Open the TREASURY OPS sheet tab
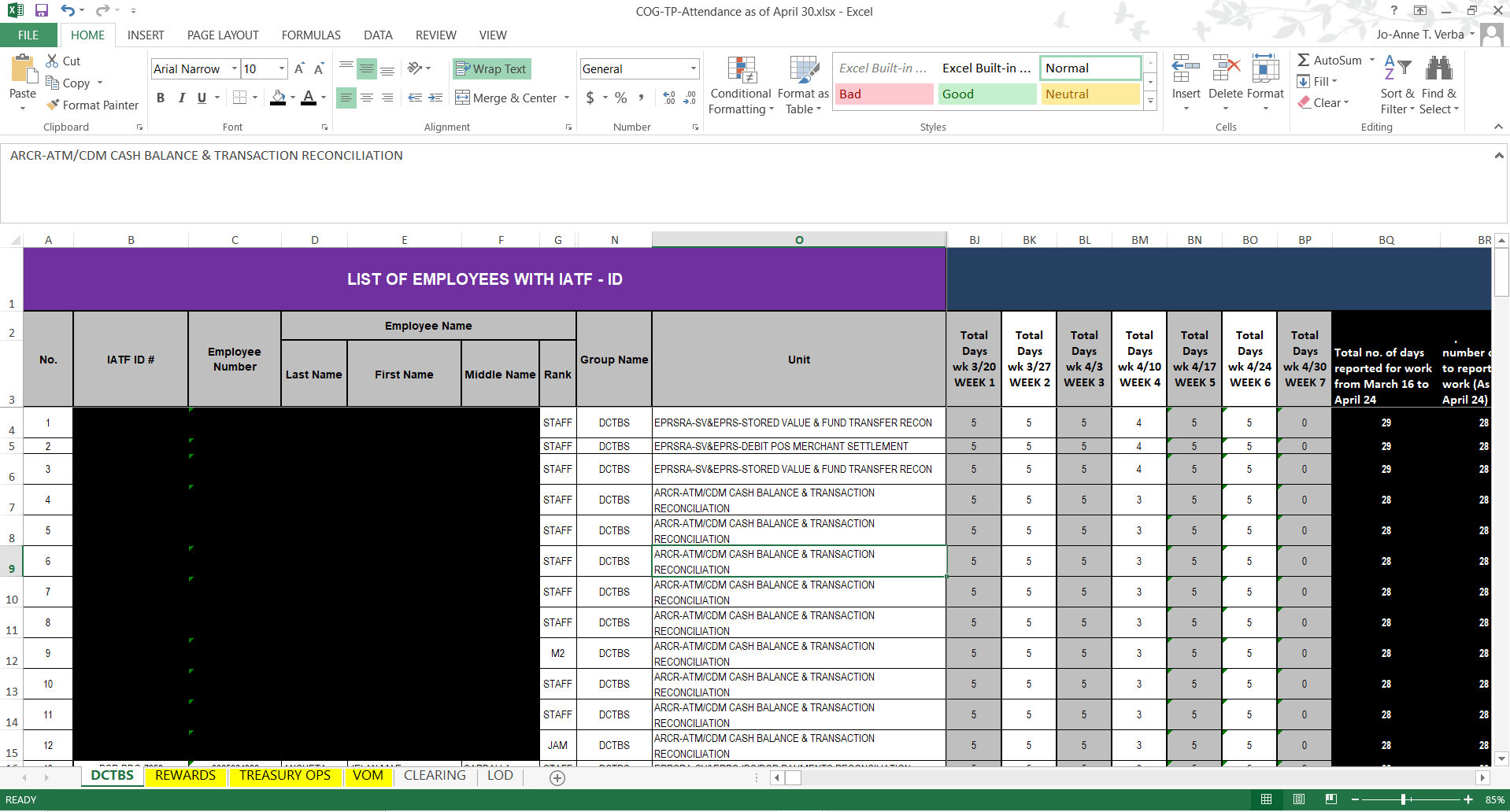 tap(285, 776)
